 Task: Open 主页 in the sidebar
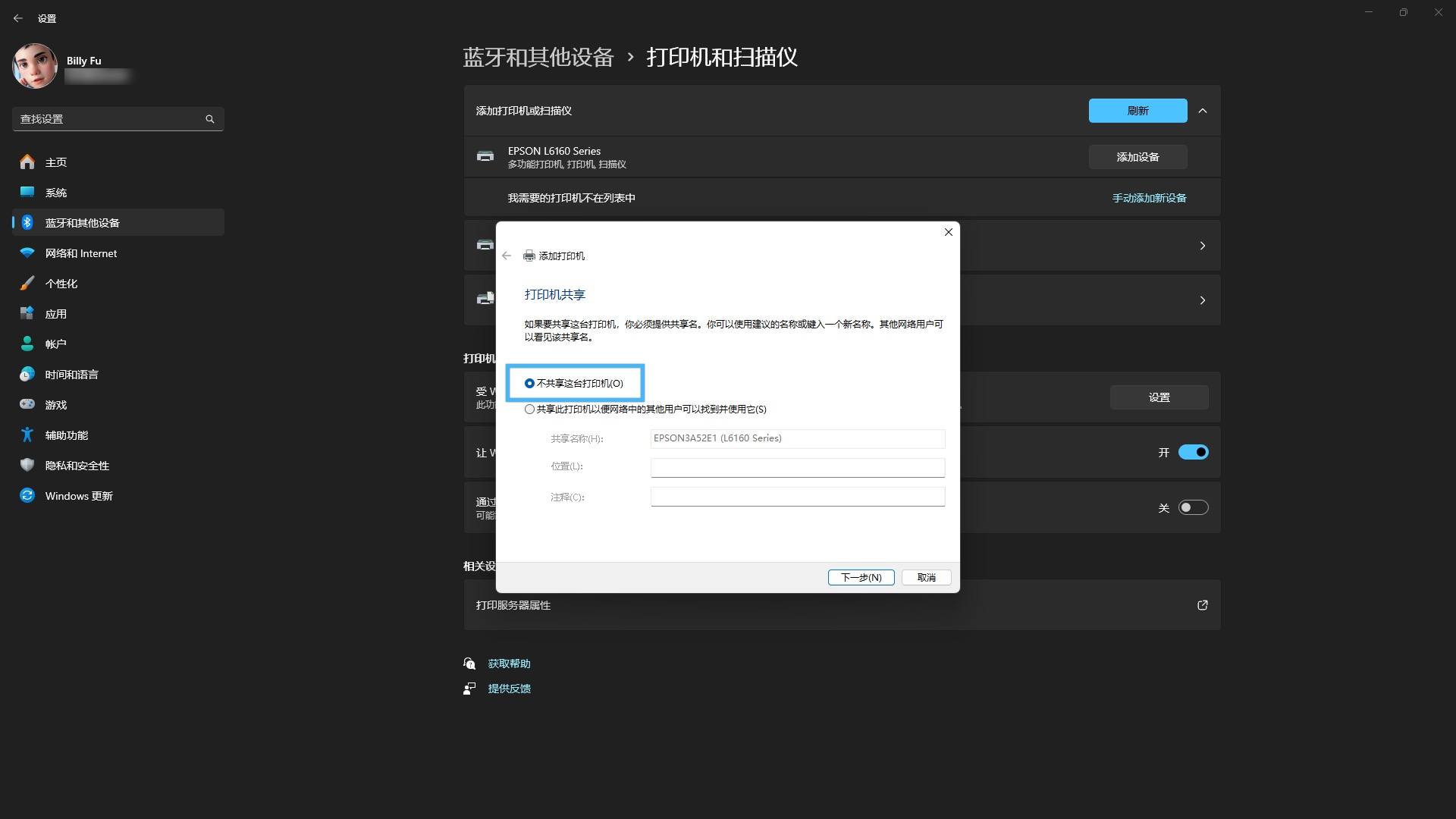click(x=118, y=162)
